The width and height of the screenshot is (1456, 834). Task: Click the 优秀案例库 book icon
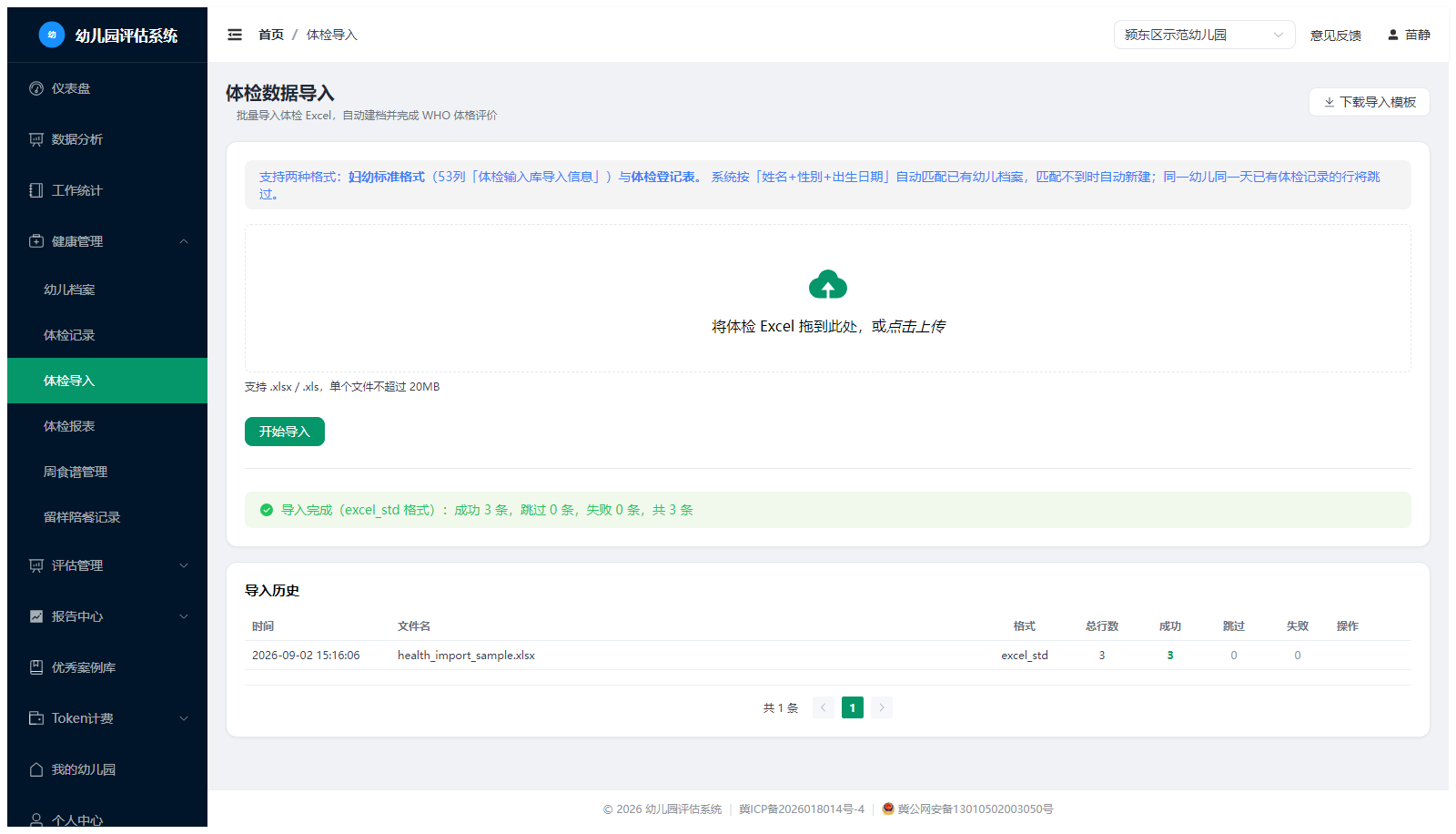pyautogui.click(x=36, y=667)
